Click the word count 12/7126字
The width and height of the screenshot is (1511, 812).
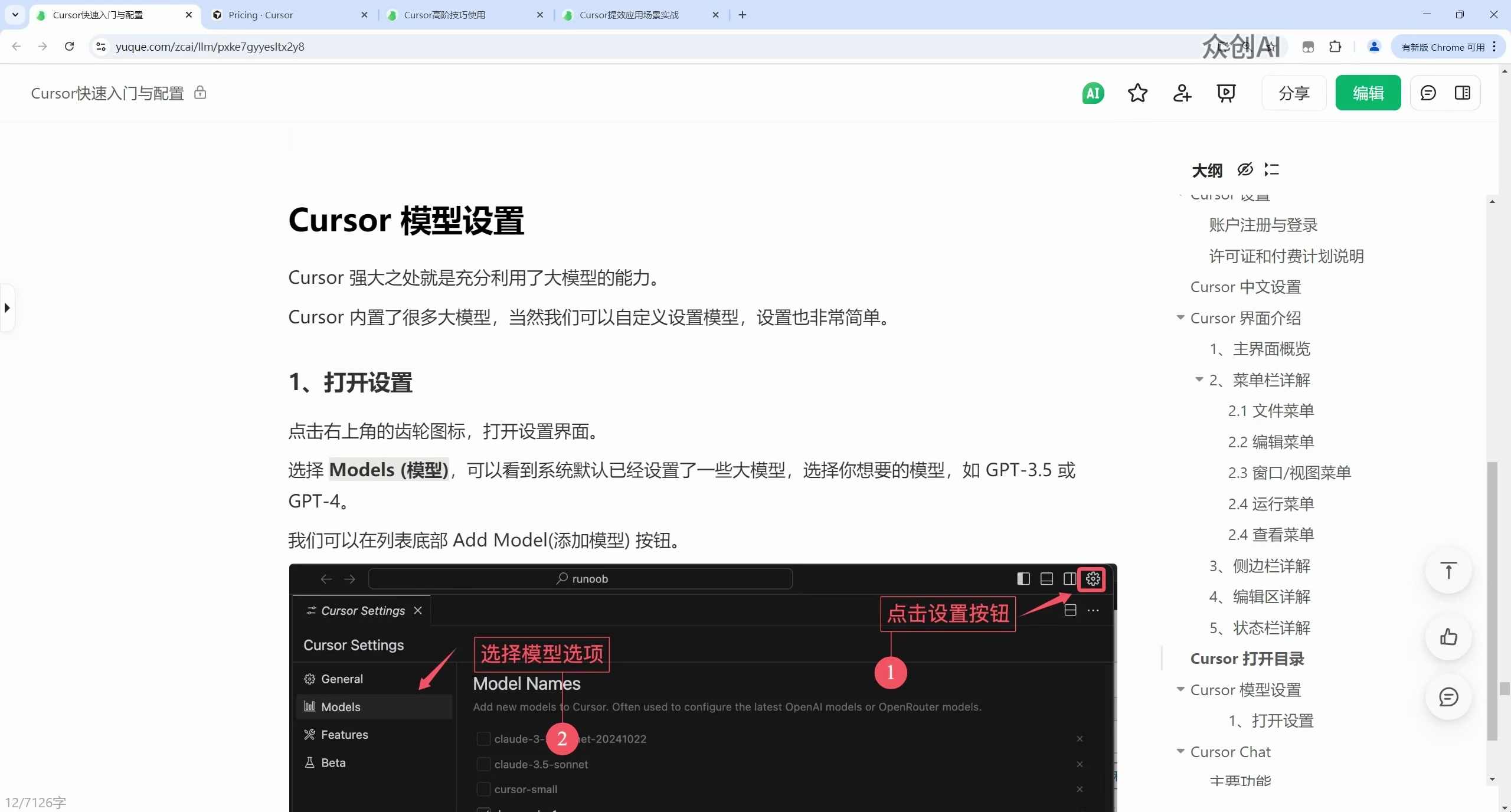point(35,803)
